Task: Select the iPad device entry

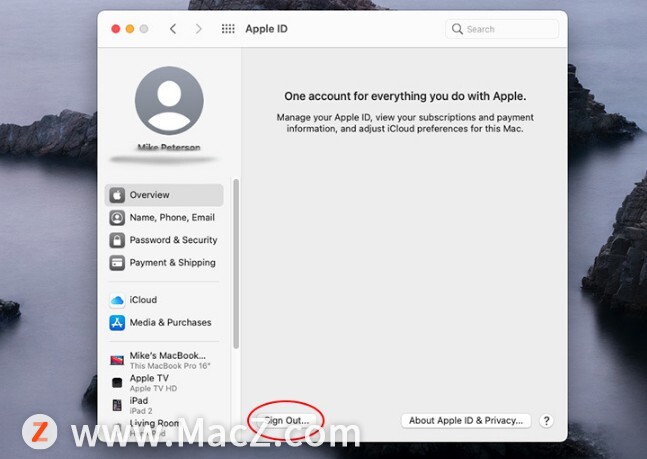Action: (164, 405)
